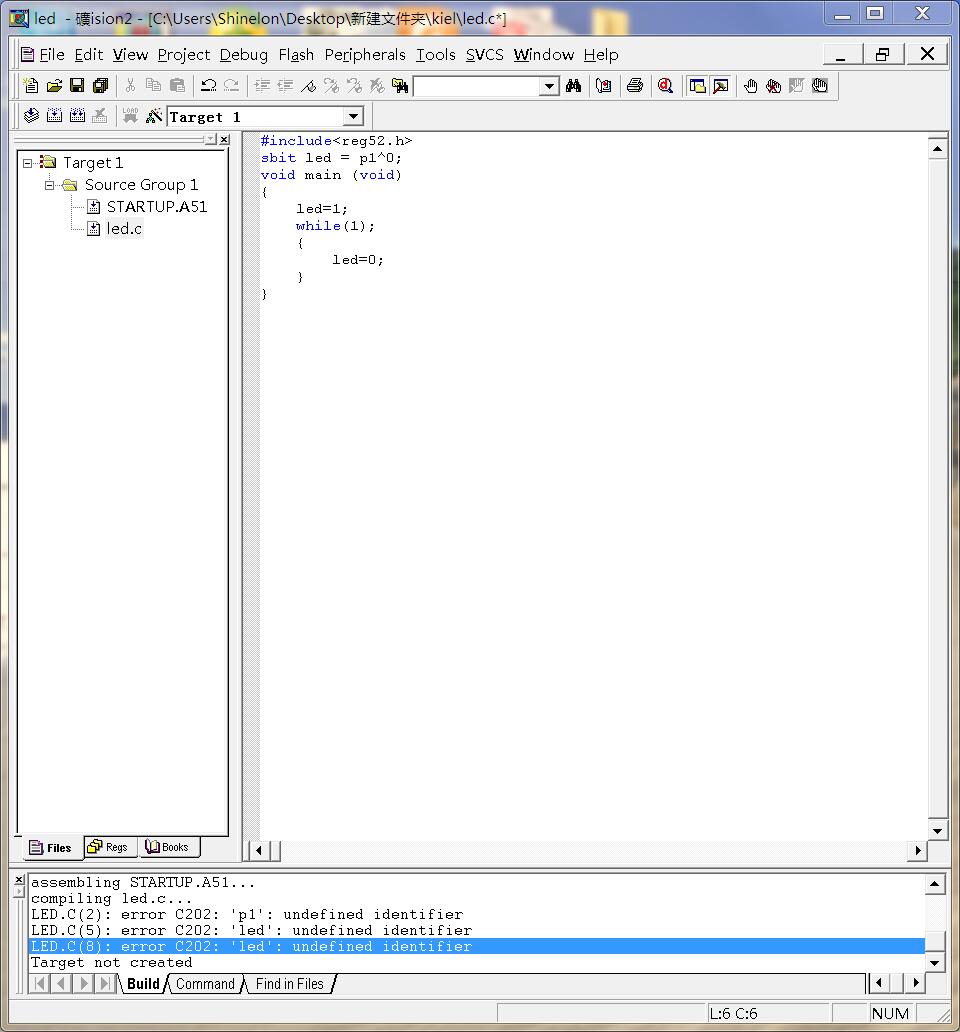This screenshot has width=960, height=1032.
Task: Open the Project menu
Action: 184,55
